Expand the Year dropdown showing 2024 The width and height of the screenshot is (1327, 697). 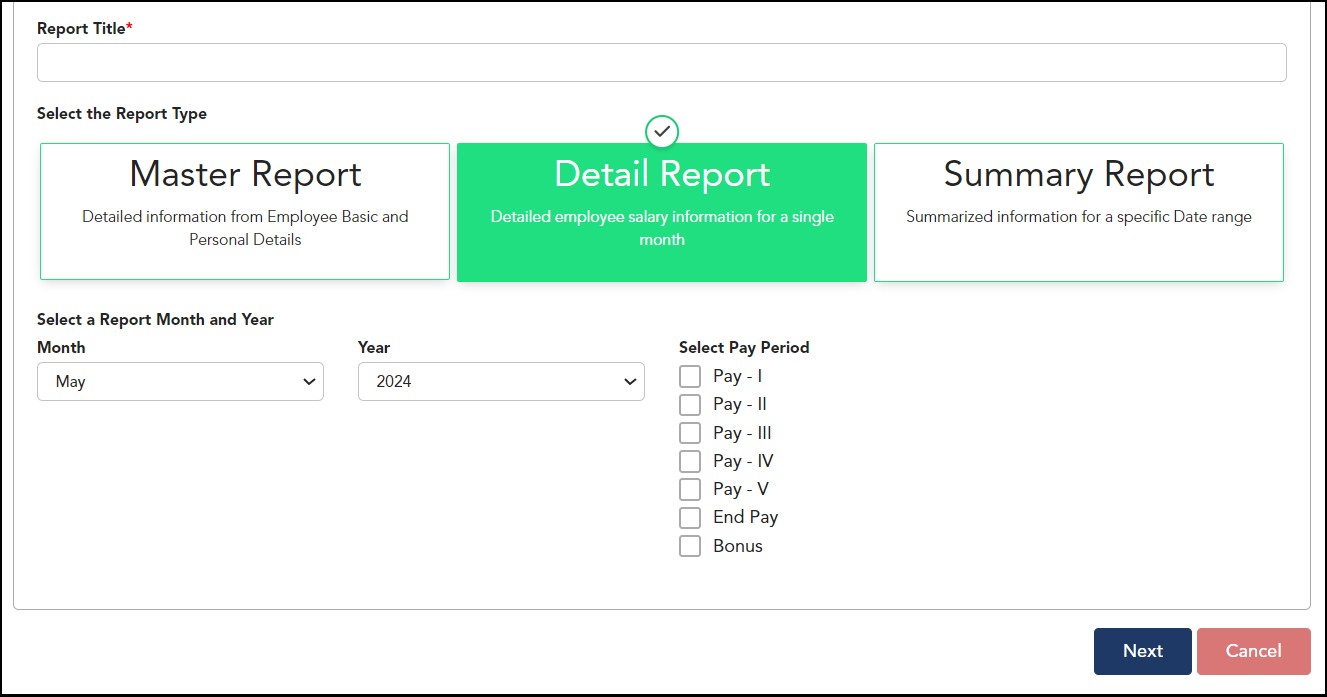[500, 382]
